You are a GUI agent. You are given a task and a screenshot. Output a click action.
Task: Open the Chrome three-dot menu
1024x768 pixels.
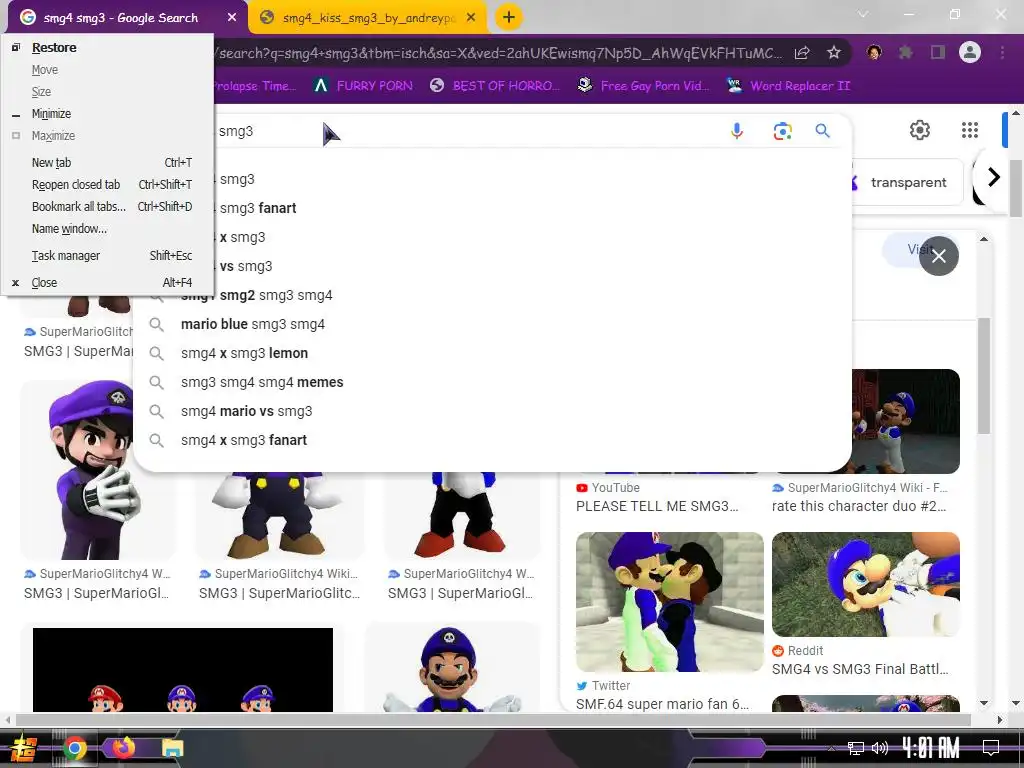[1002, 52]
